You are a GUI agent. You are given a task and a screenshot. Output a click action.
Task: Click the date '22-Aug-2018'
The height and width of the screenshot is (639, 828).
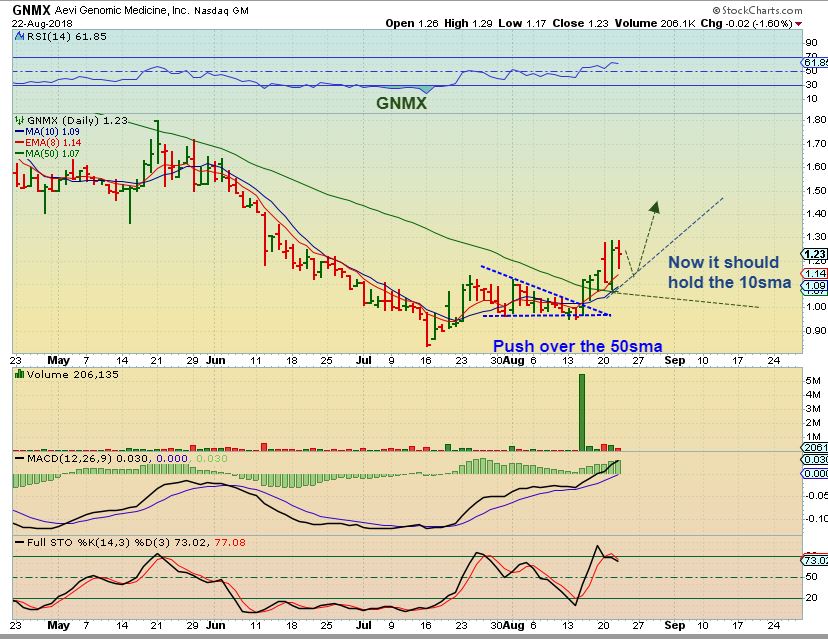[x=42, y=24]
